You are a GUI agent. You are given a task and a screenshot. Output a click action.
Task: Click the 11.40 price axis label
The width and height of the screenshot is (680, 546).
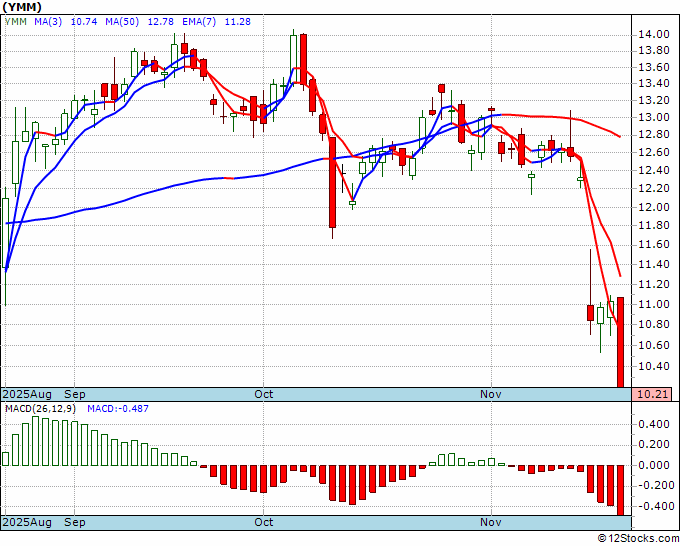point(654,264)
